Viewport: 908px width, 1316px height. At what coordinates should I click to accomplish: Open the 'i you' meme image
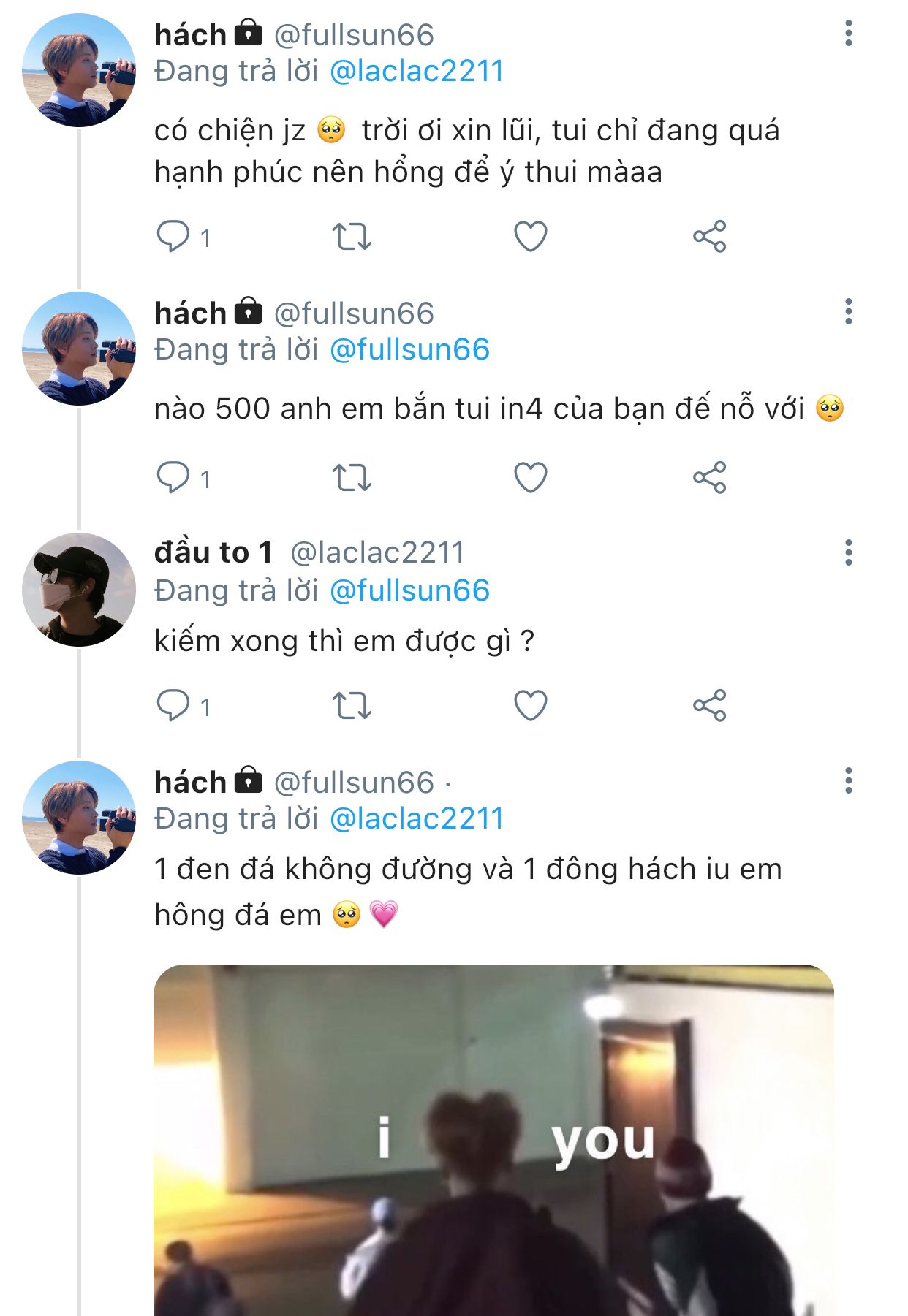(x=493, y=1140)
